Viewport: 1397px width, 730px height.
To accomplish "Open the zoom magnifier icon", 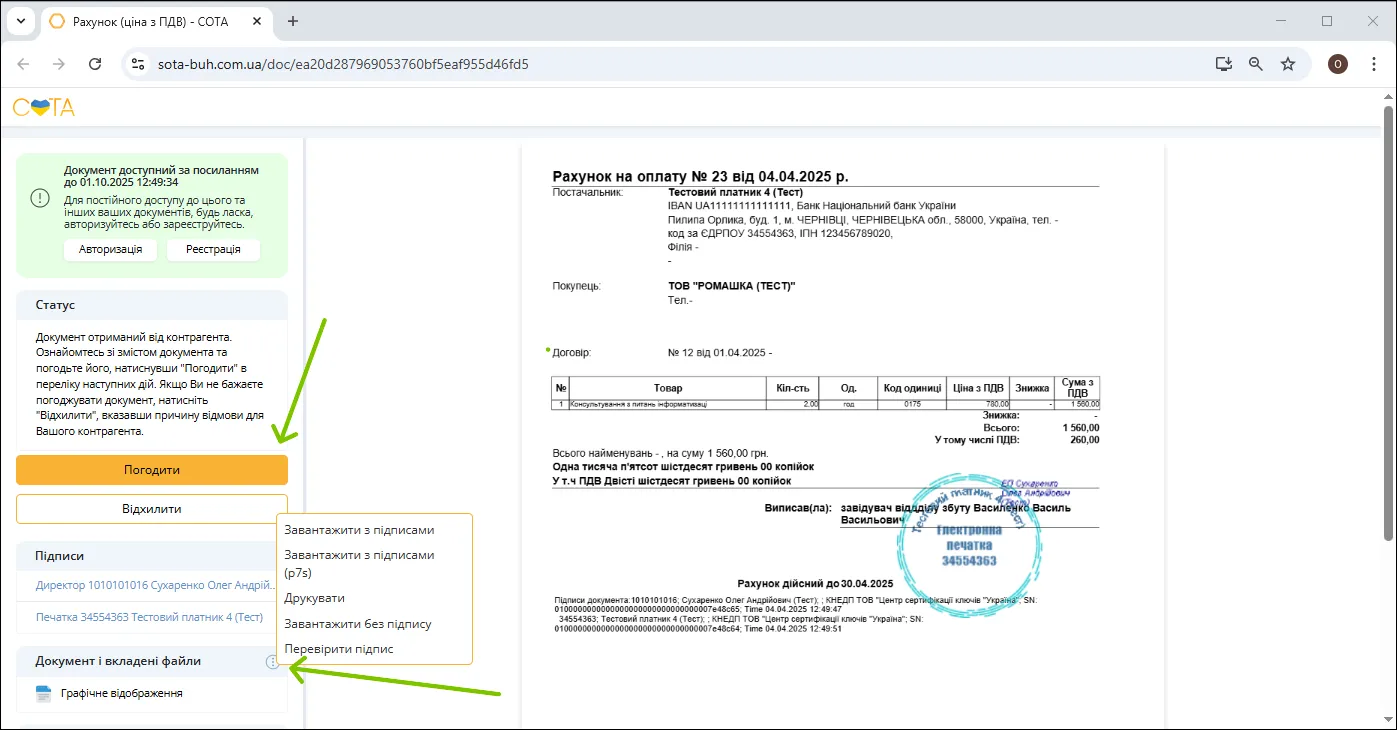I will pyautogui.click(x=1256, y=64).
